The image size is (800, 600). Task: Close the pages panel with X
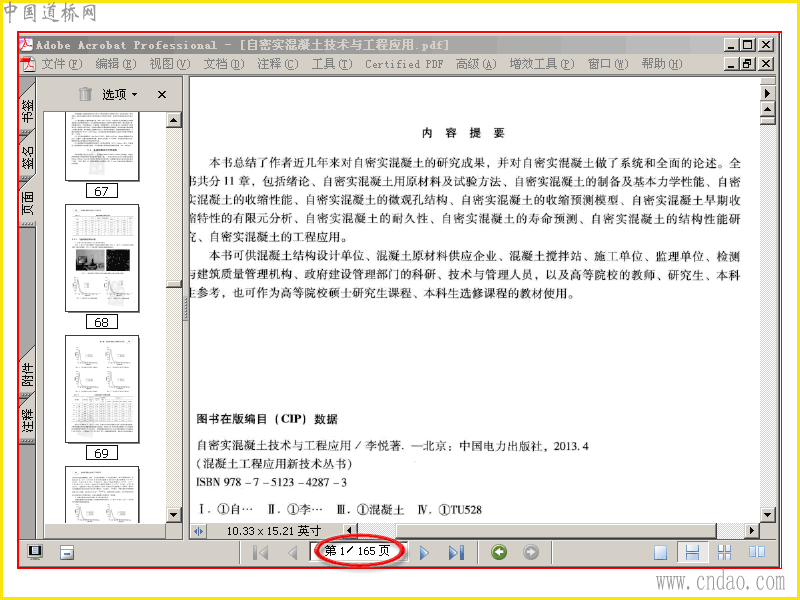point(162,94)
